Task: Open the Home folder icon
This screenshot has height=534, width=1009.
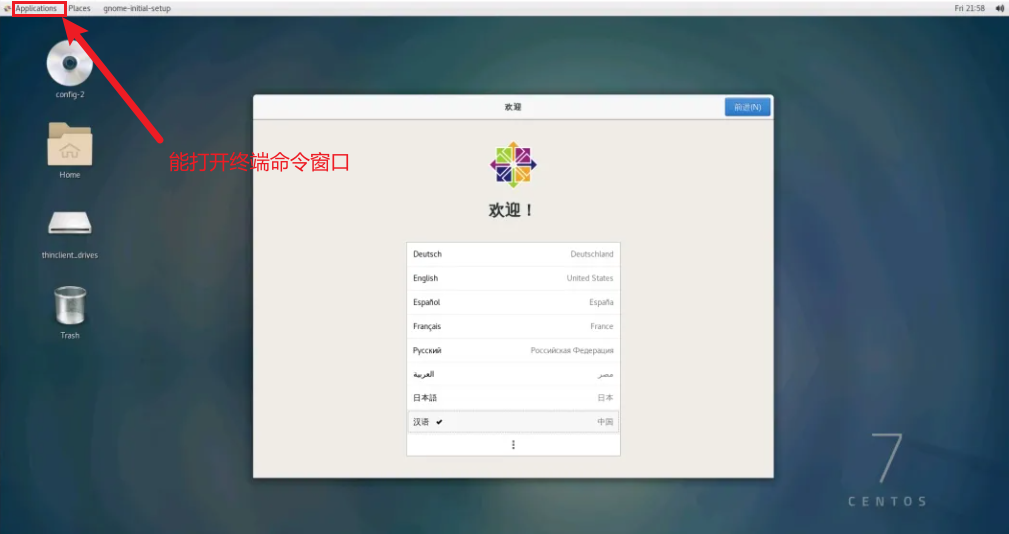Action: coord(69,144)
